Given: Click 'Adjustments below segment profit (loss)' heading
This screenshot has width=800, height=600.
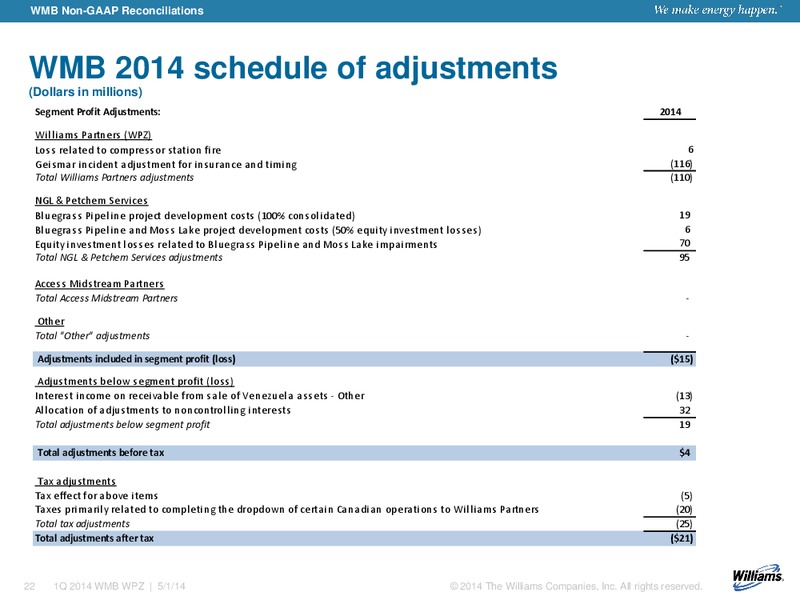Looking at the screenshot, I should pos(135,381).
